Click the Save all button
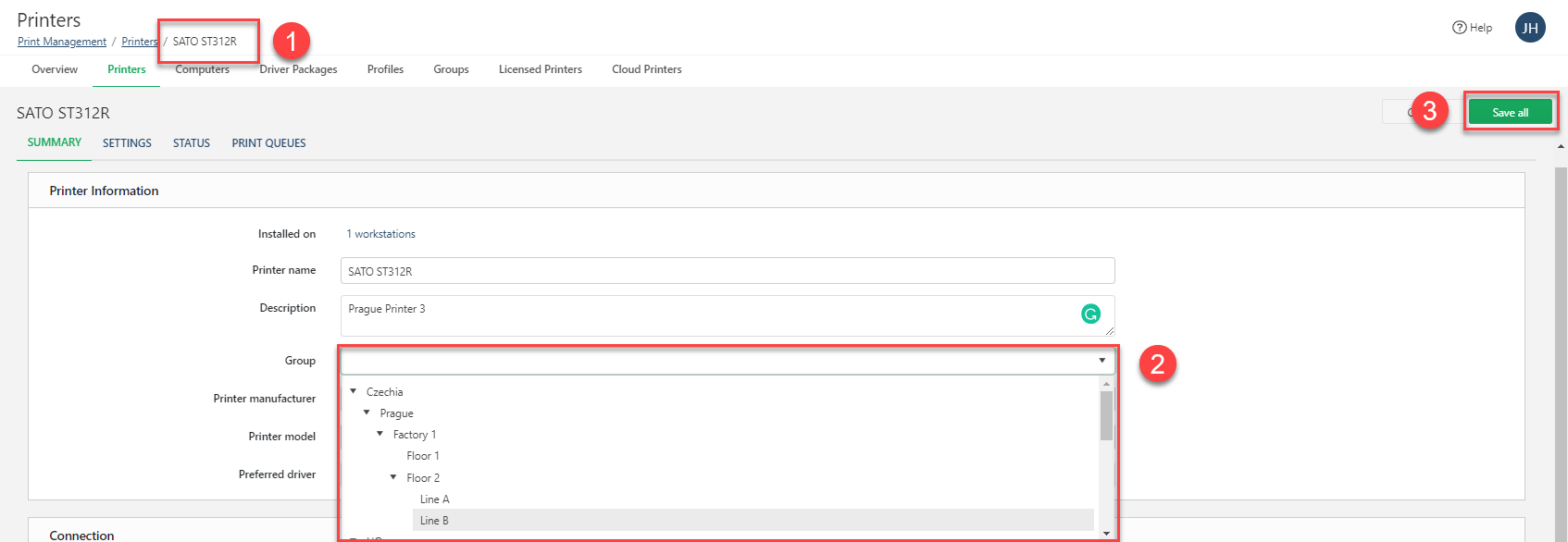 [x=1510, y=113]
